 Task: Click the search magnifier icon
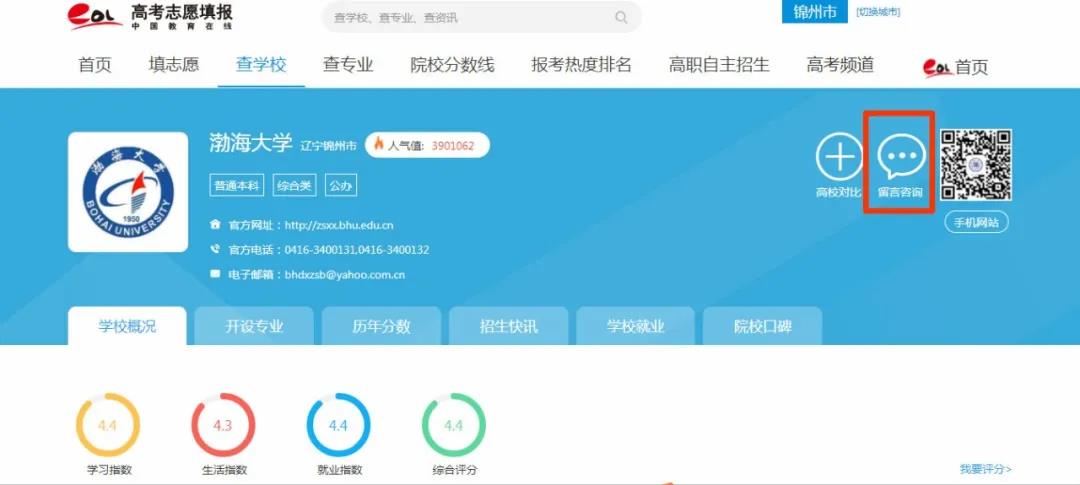[621, 18]
